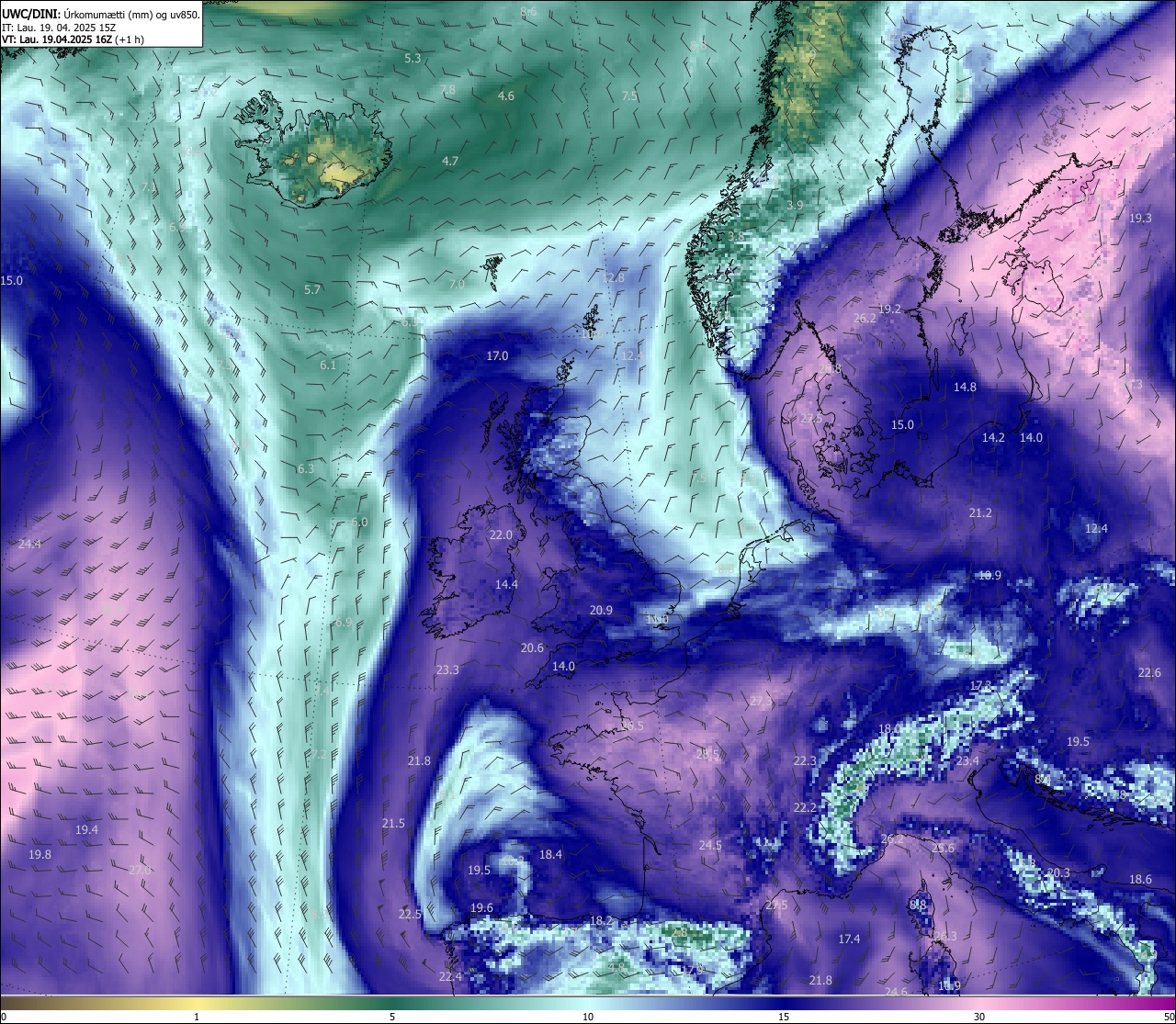The width and height of the screenshot is (1176, 1024).
Task: Click the 20.3 value over Italy
Action: click(x=1058, y=873)
